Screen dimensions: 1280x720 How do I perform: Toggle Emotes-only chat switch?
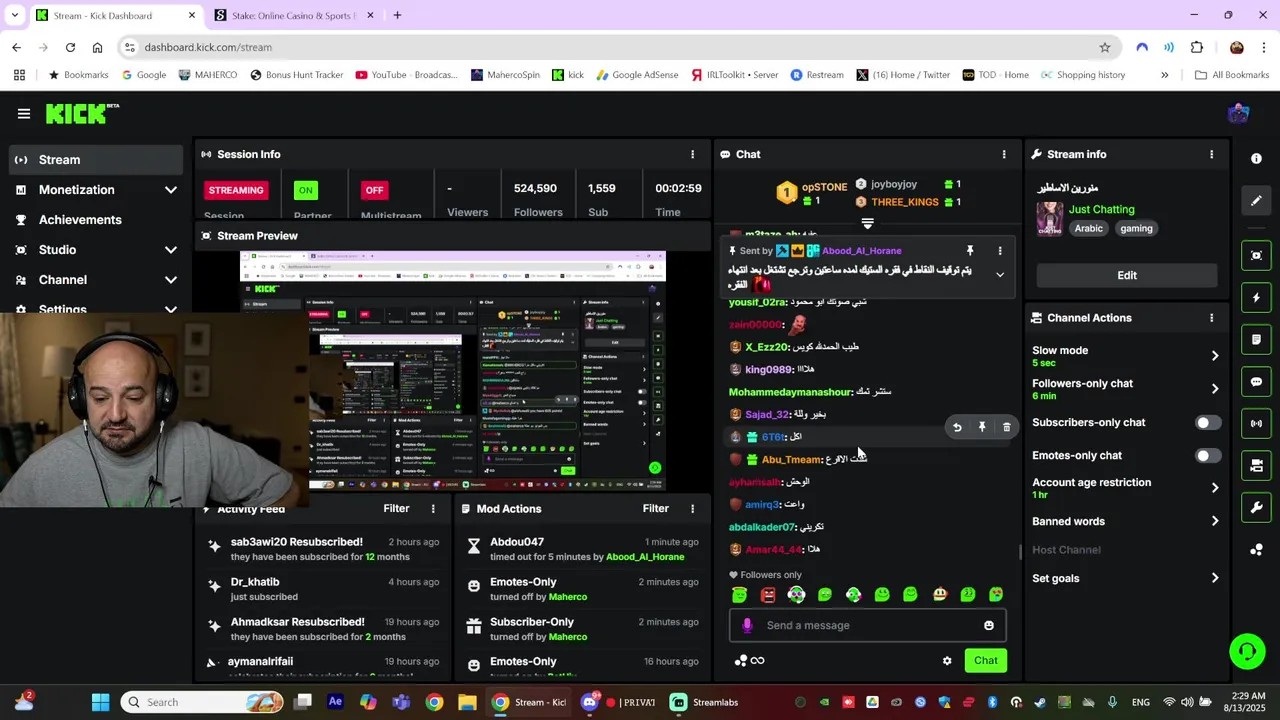(1208, 456)
